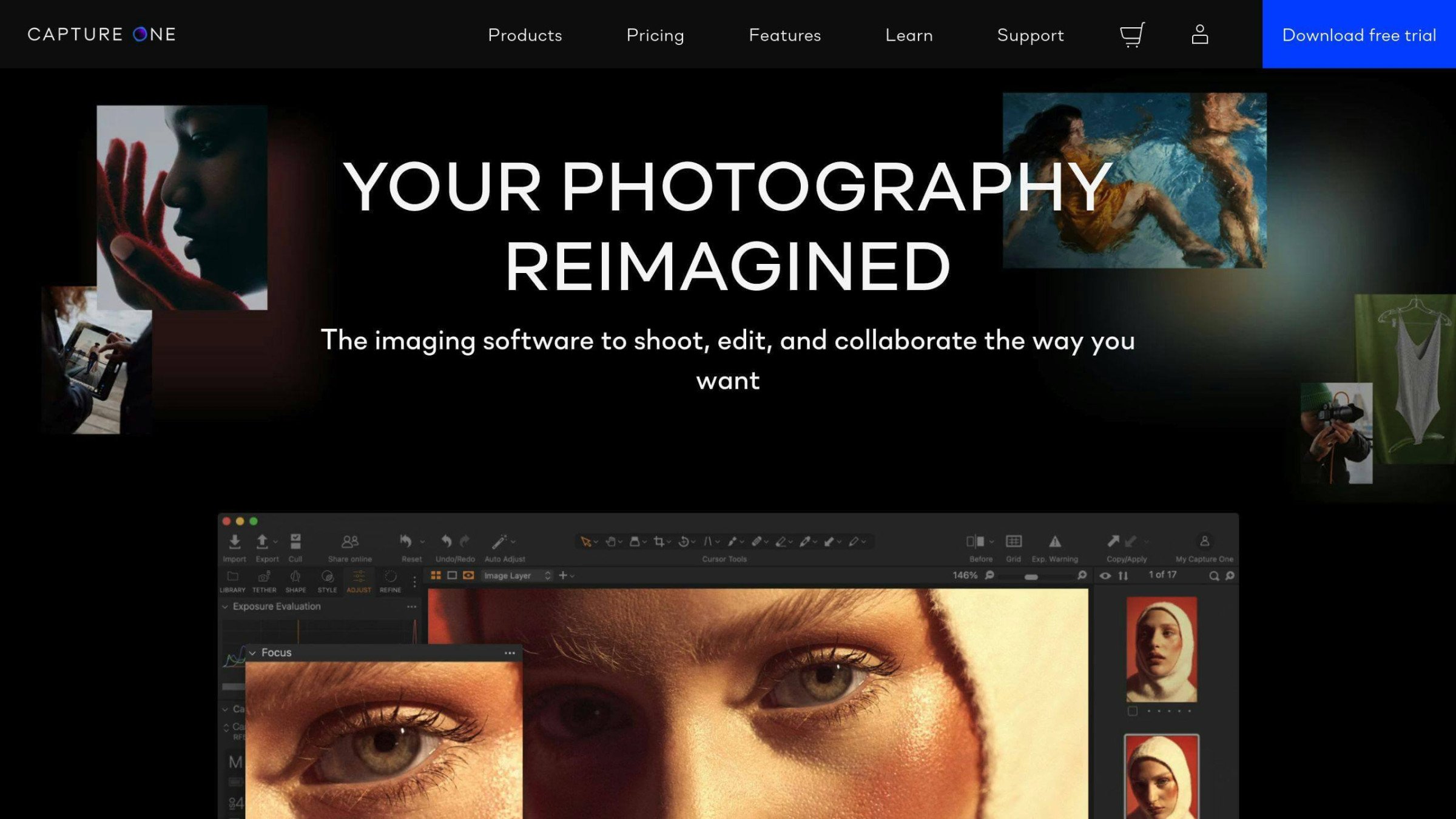
Task: Collapse the Exposure Evaluation panel
Action: point(225,607)
